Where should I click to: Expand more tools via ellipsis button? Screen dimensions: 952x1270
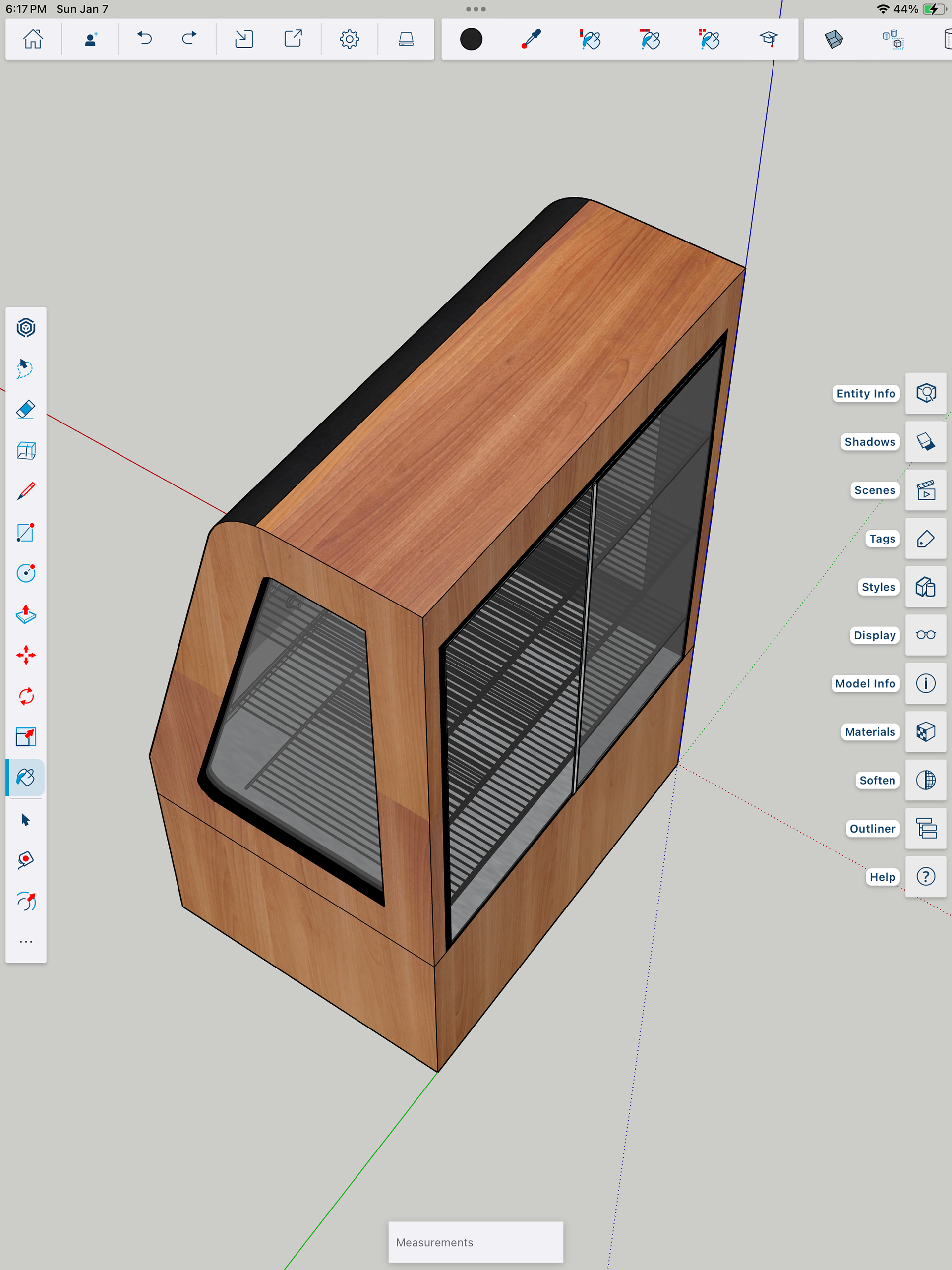click(26, 942)
